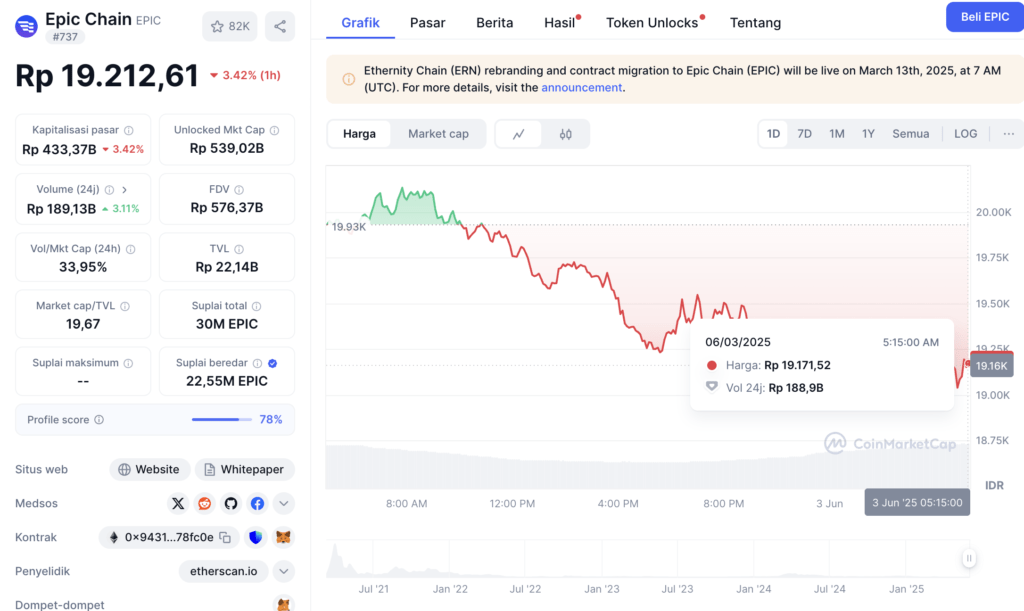This screenshot has height=611, width=1024.
Task: Click the info icon in announcement banner
Action: click(349, 79)
